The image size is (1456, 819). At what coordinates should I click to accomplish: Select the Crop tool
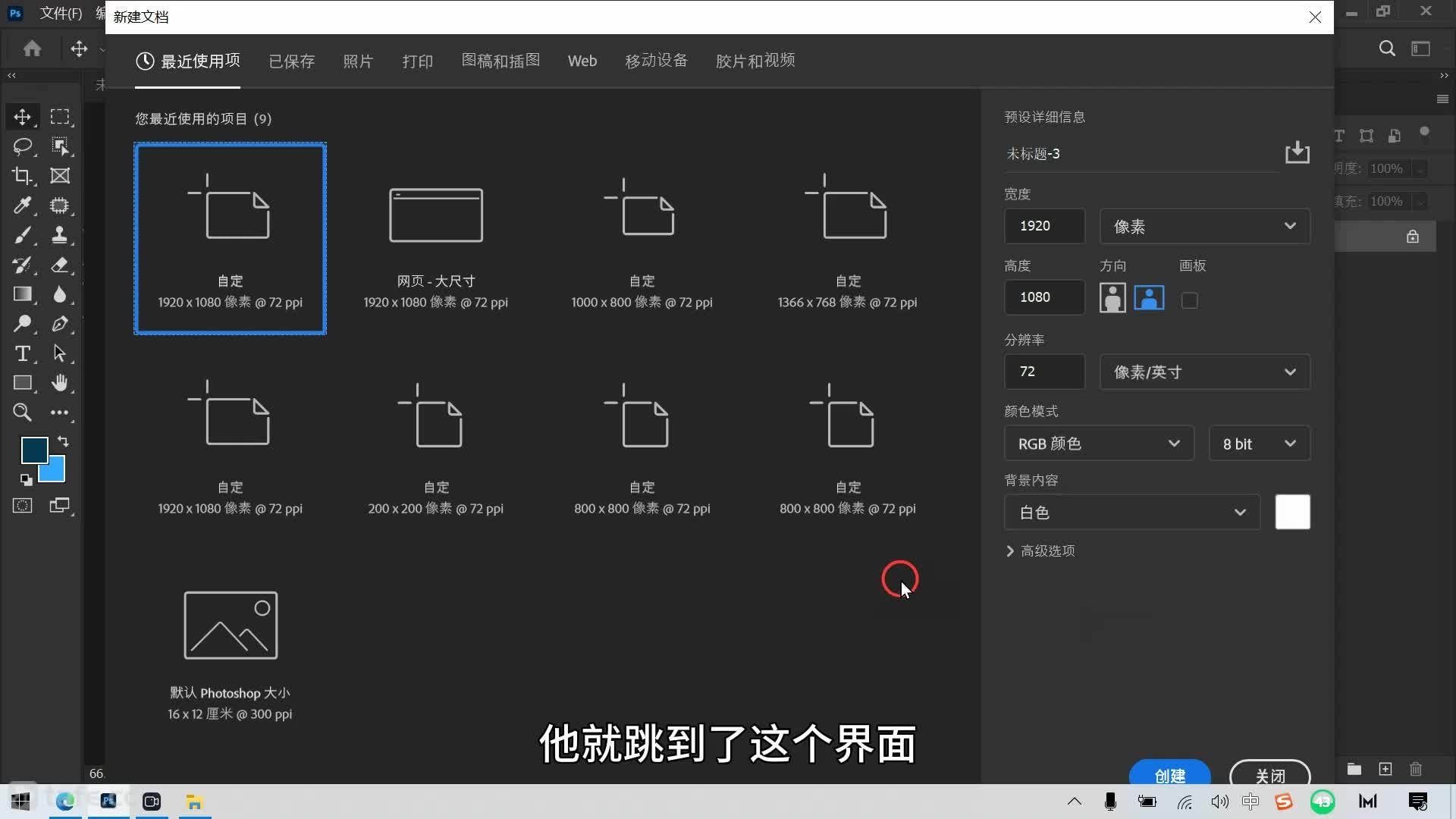[x=22, y=176]
